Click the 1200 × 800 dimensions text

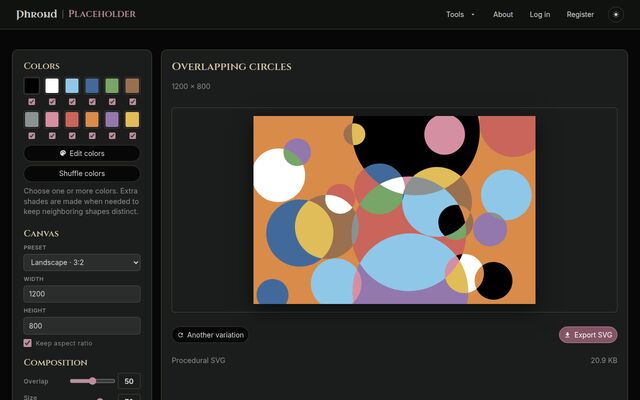tap(191, 87)
